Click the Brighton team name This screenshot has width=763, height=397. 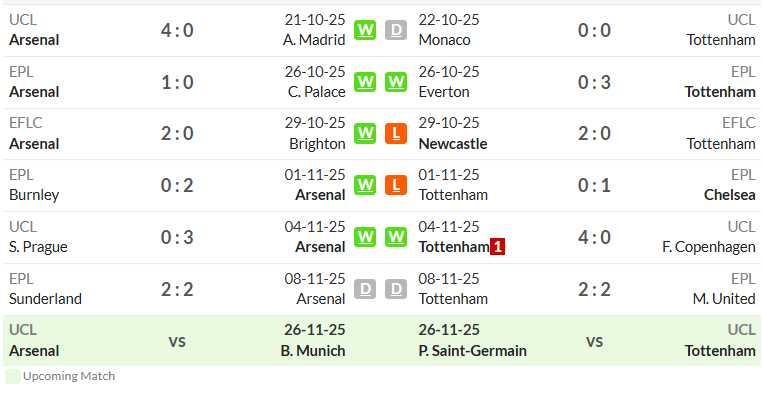coord(317,144)
